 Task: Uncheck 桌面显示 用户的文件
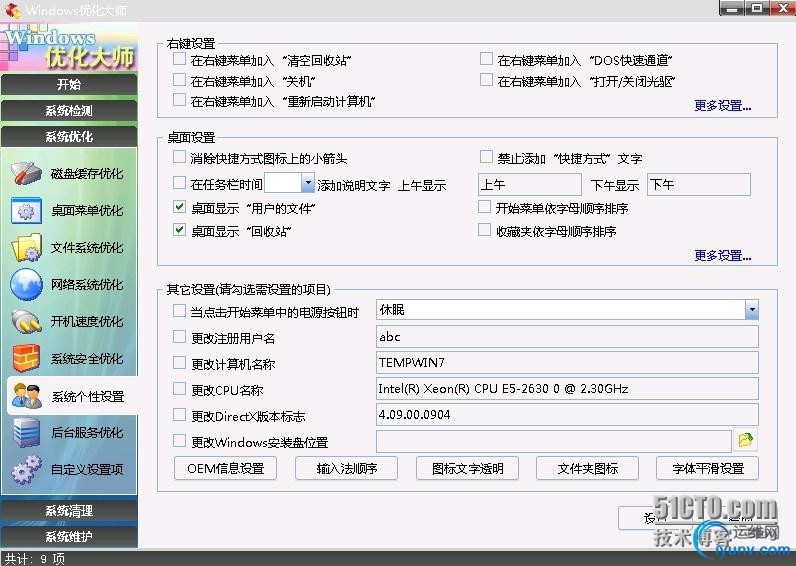(179, 206)
